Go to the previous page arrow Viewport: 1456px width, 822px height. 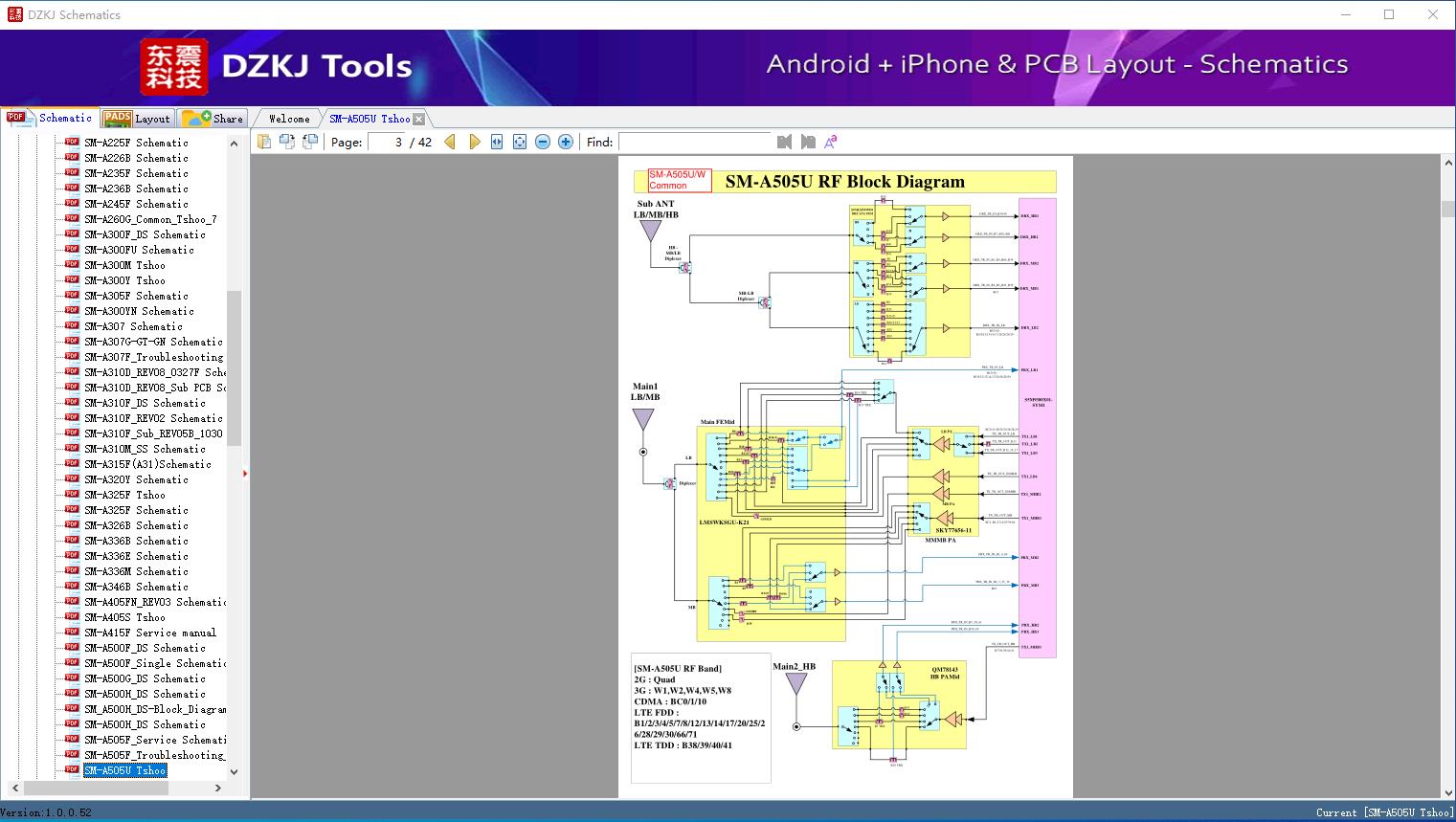click(450, 142)
